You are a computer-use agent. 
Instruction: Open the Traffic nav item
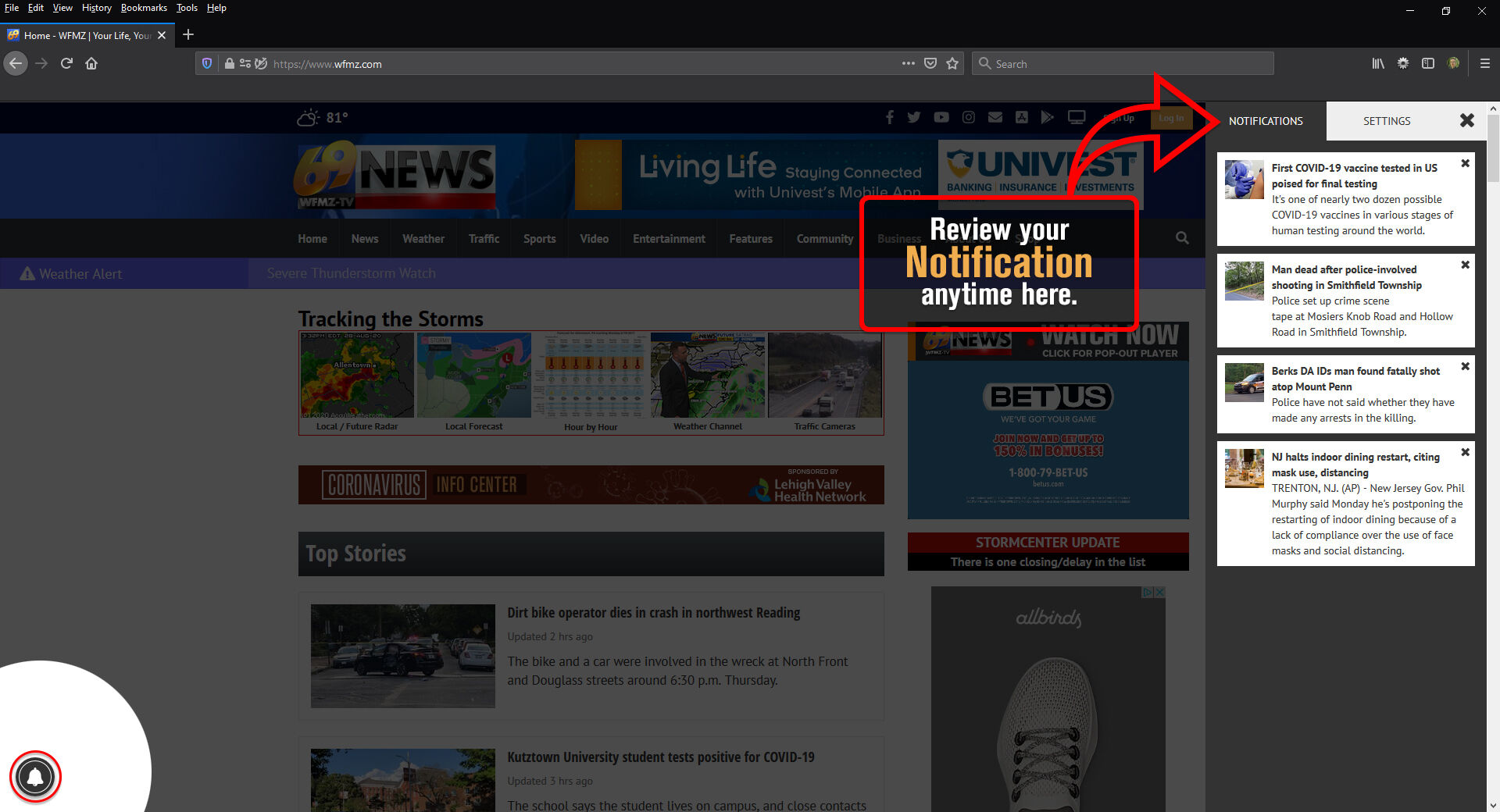484,239
